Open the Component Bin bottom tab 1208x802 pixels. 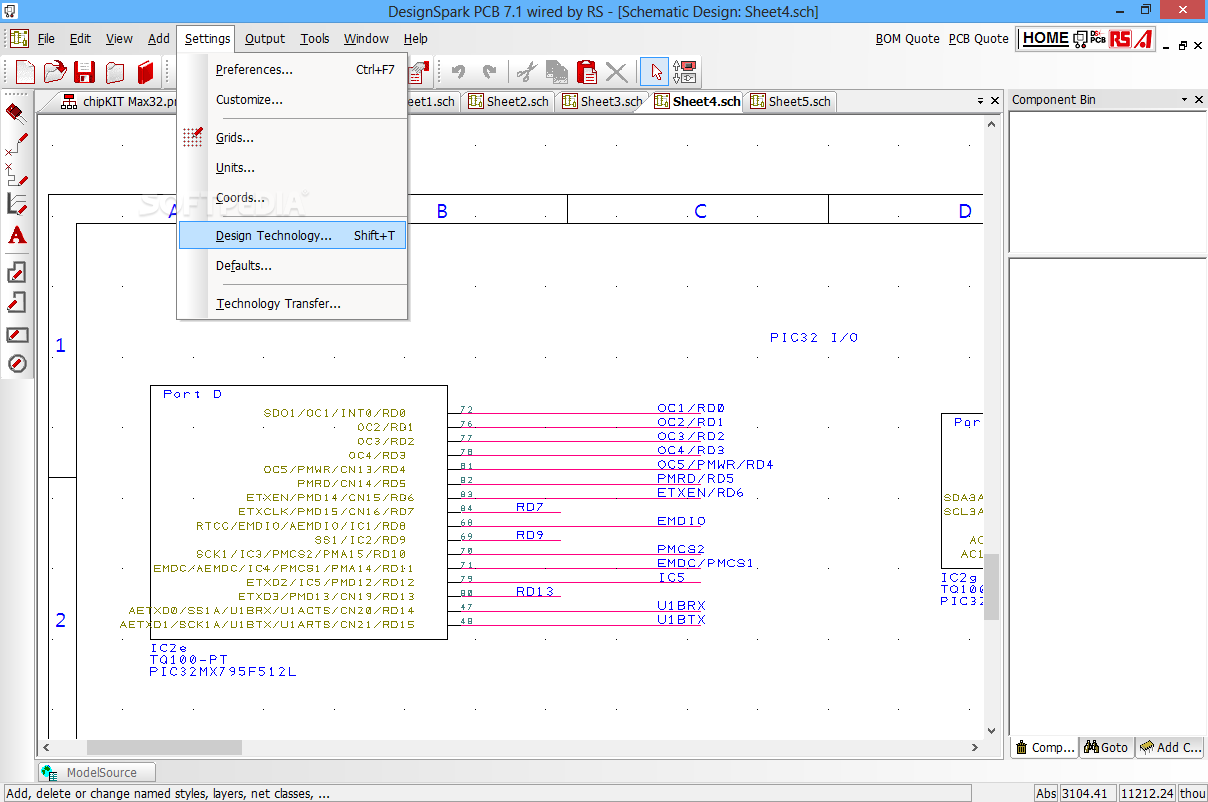(x=1045, y=747)
